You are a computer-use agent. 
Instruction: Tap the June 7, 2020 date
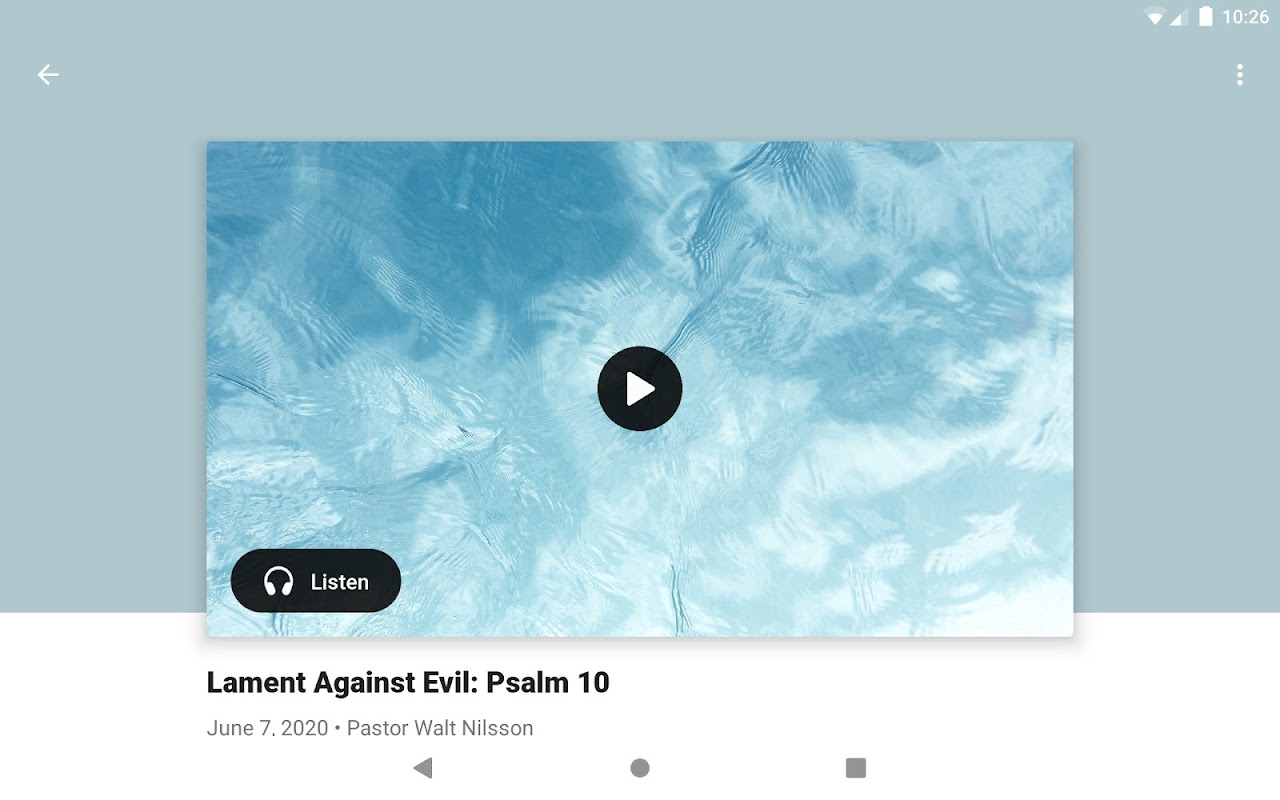point(267,728)
